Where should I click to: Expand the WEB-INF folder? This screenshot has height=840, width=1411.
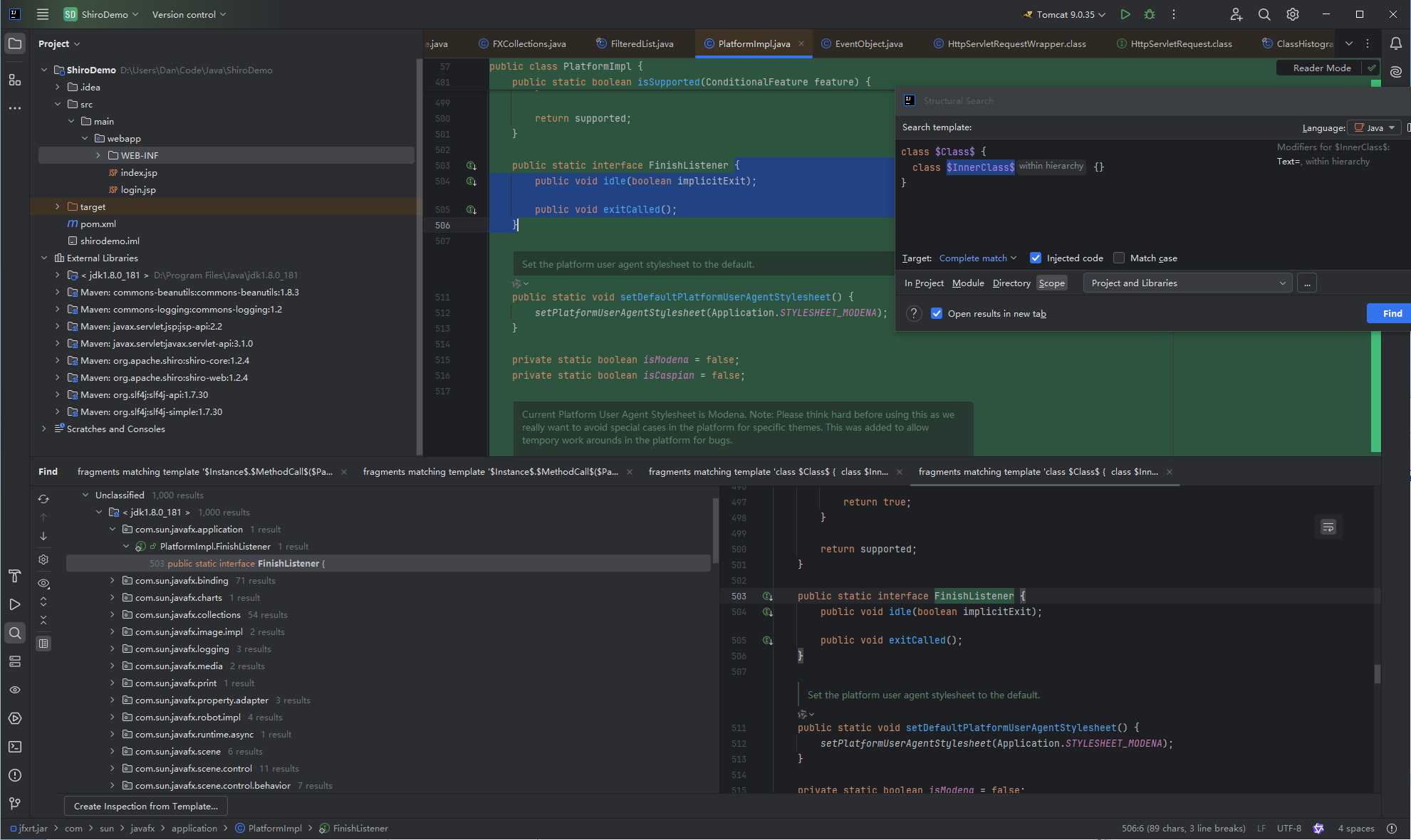pos(98,155)
